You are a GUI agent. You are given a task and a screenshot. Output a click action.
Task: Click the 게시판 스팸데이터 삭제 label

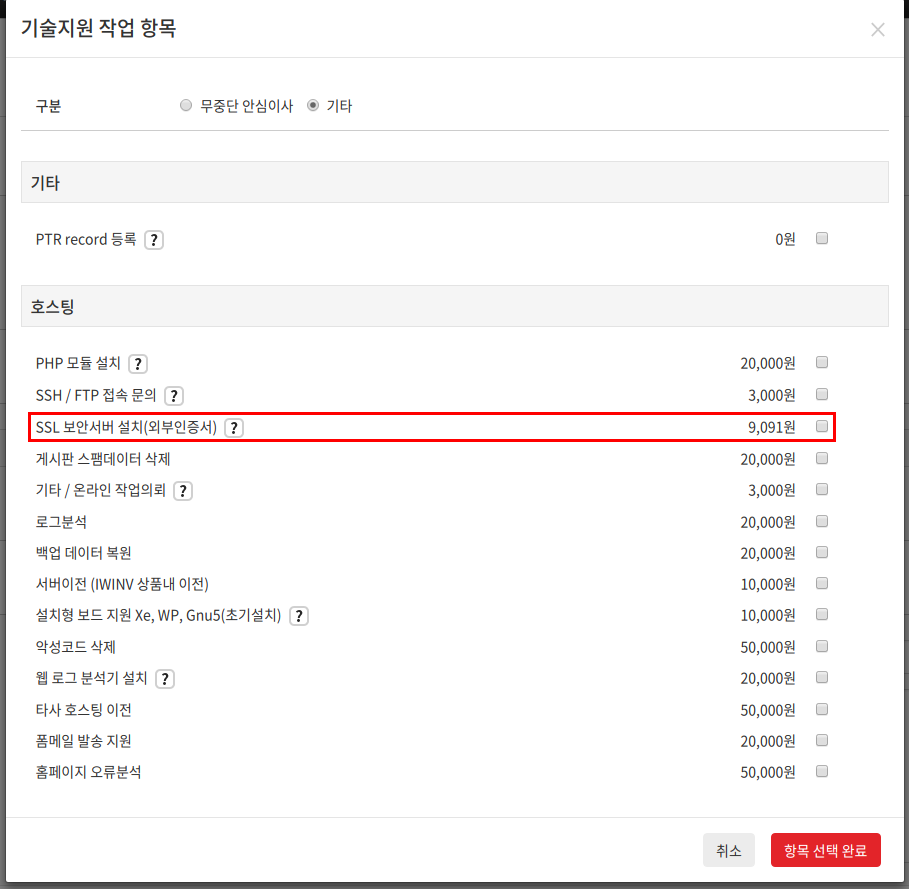point(103,459)
